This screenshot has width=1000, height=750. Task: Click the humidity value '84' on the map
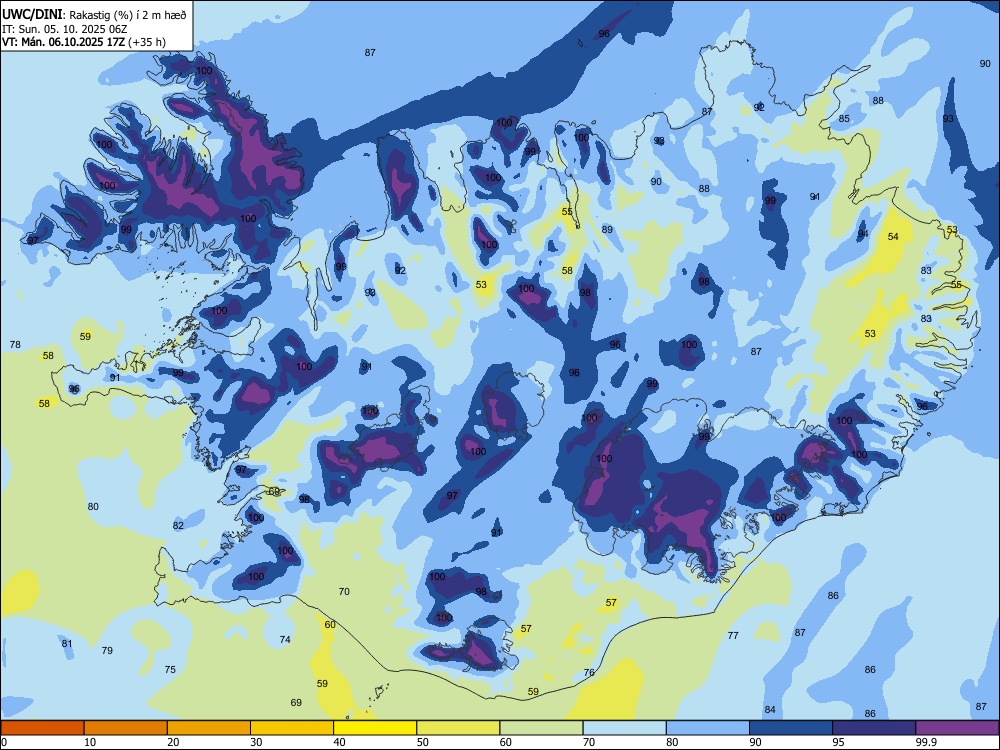[x=770, y=710]
